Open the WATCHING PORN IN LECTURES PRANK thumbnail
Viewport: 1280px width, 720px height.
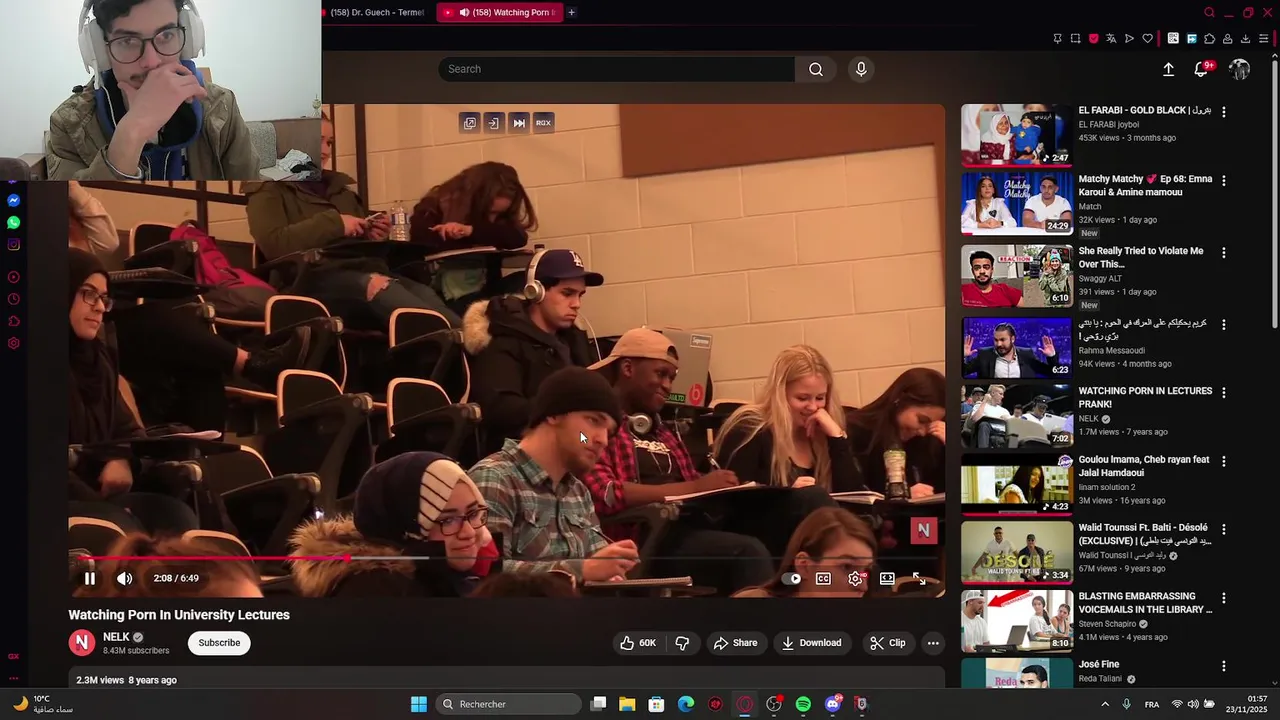click(x=1017, y=416)
